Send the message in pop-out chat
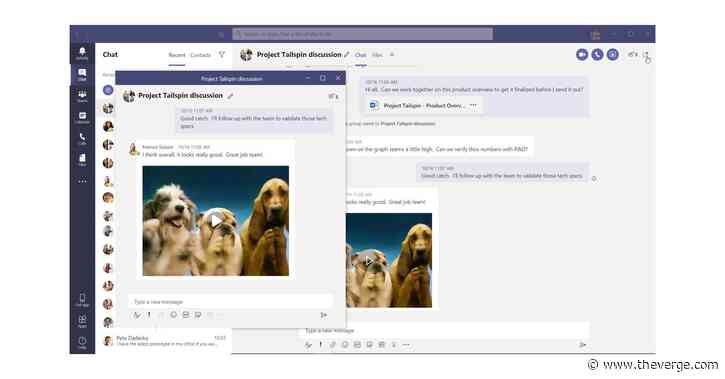 pyautogui.click(x=324, y=315)
